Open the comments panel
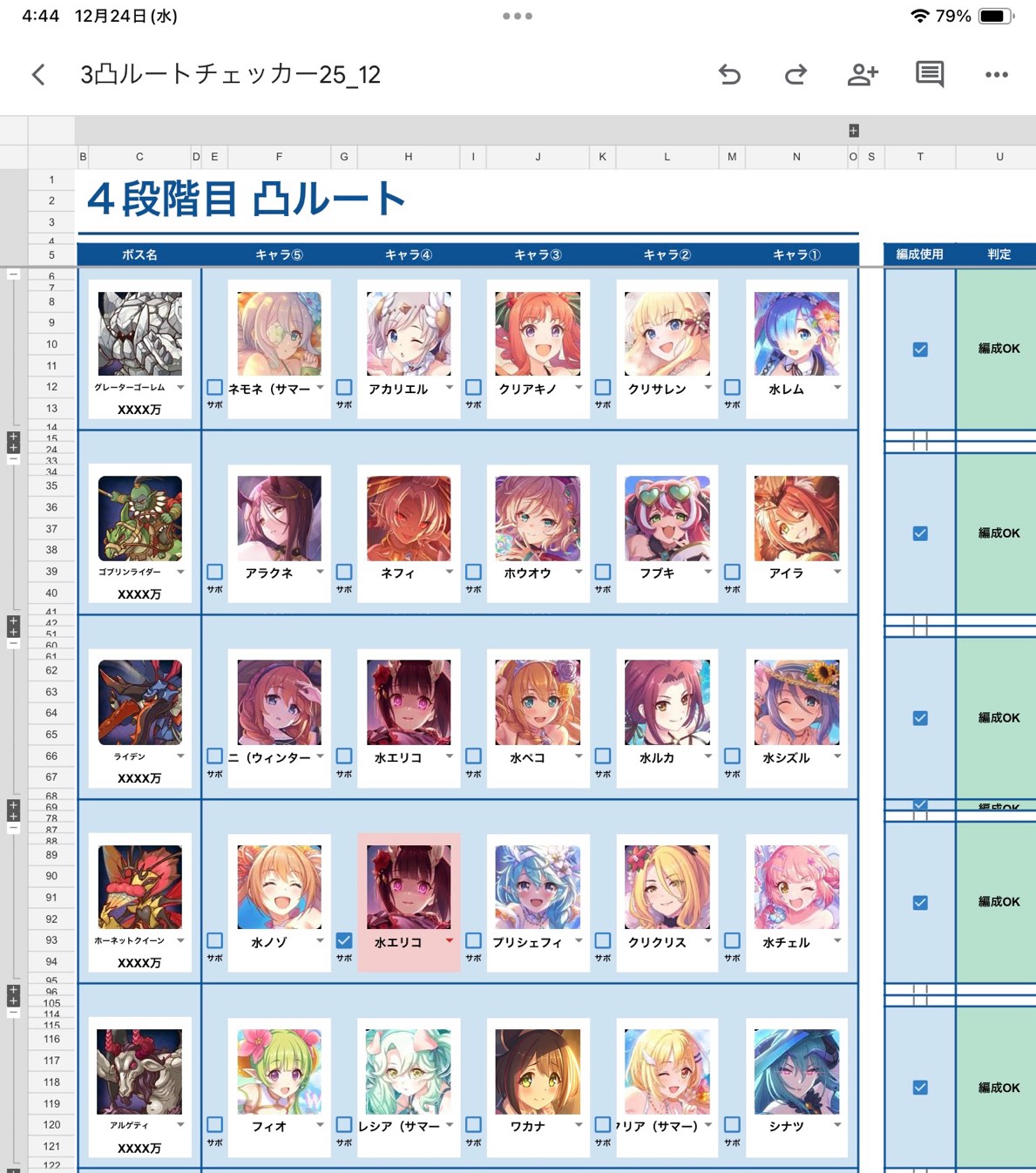The height and width of the screenshot is (1173, 1036). [x=929, y=75]
